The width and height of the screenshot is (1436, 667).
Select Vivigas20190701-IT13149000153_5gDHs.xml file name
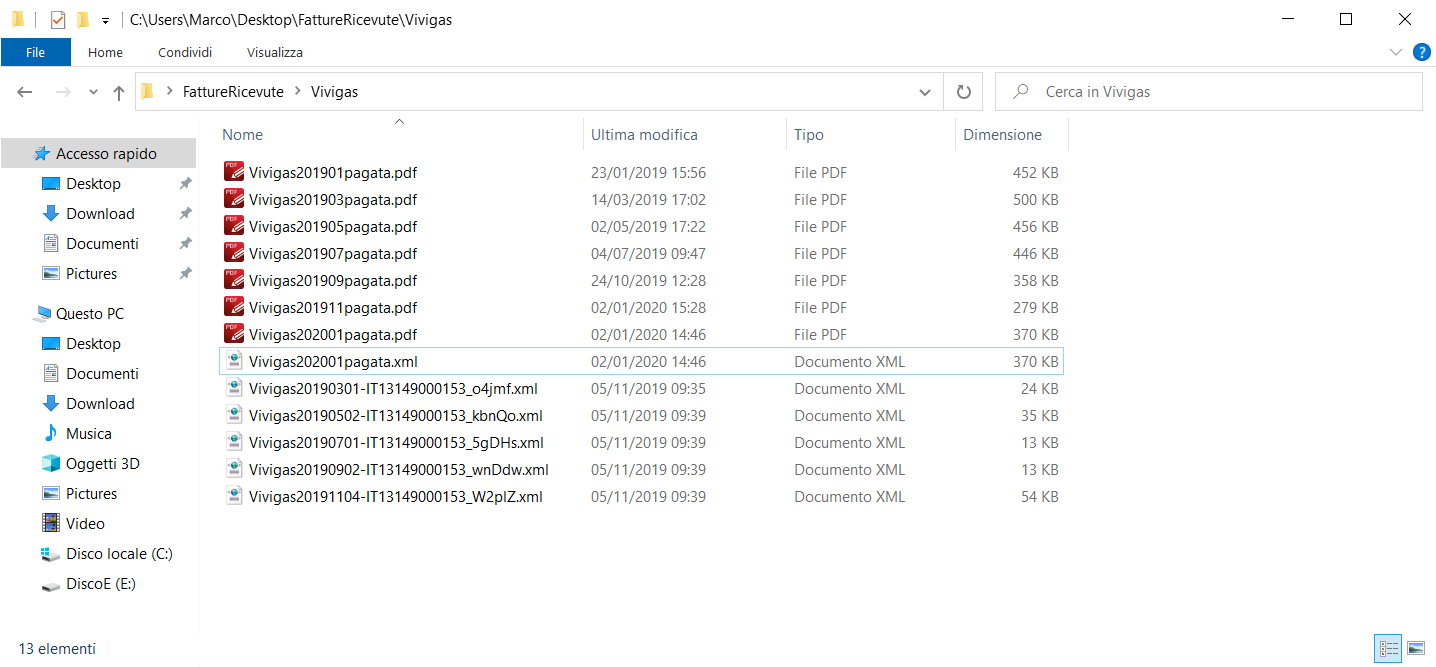(396, 442)
